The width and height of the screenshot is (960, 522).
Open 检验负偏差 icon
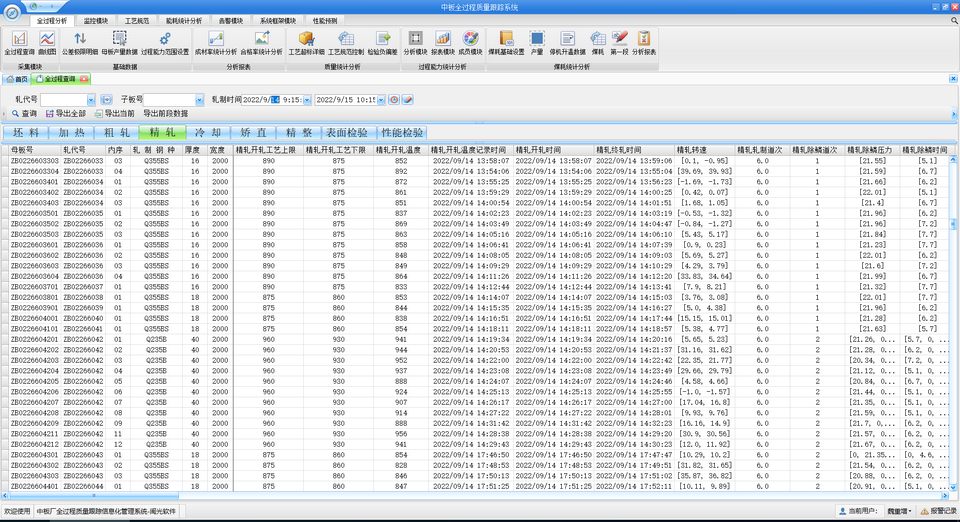(383, 43)
